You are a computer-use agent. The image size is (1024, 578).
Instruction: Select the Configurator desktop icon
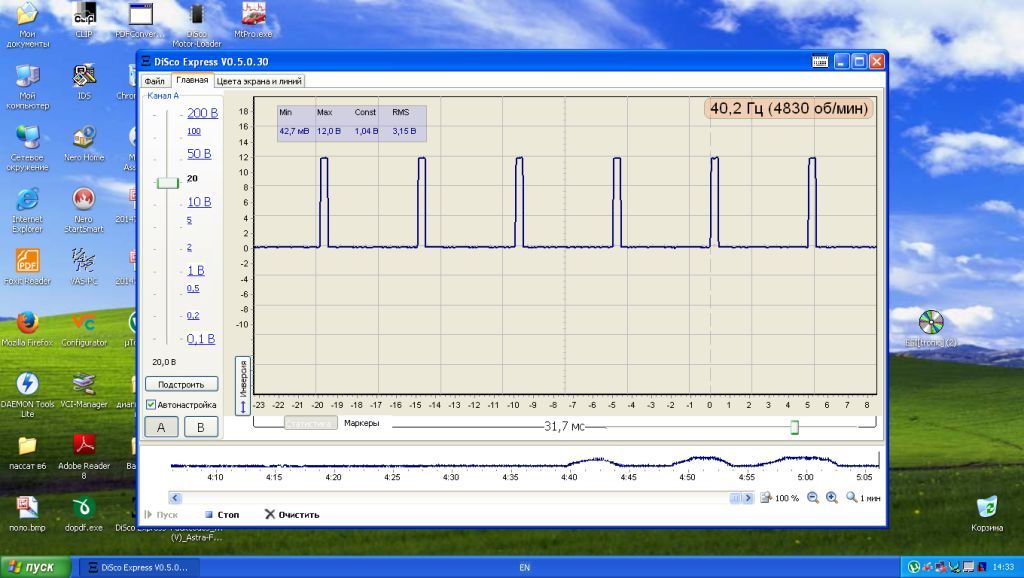point(84,329)
